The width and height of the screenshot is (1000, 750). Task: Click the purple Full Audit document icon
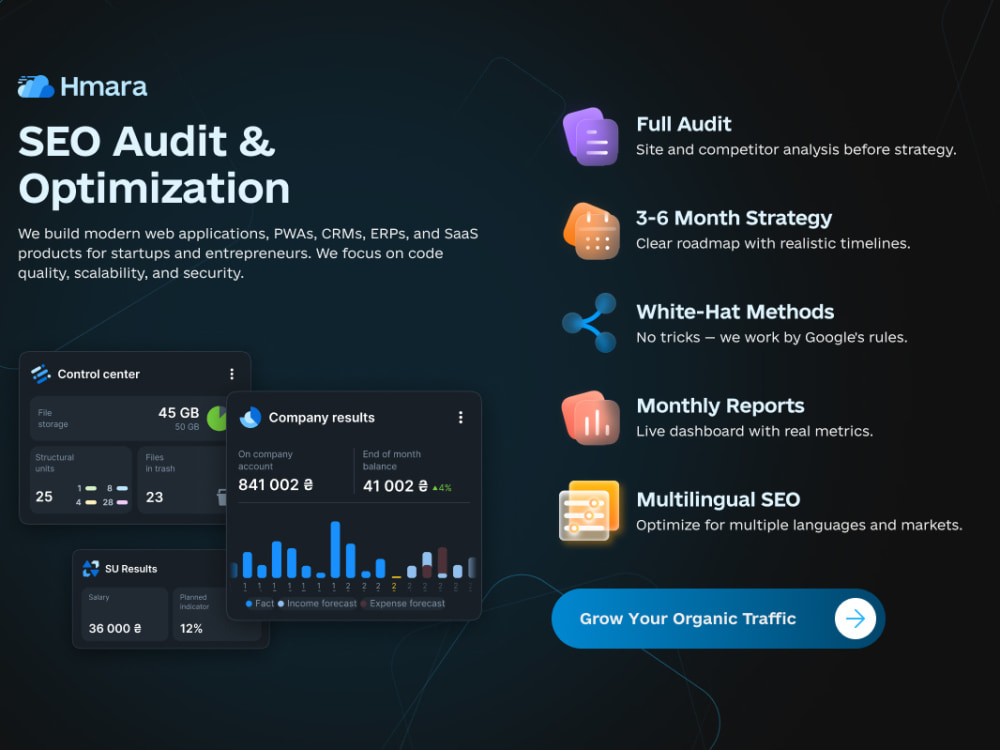click(x=591, y=136)
